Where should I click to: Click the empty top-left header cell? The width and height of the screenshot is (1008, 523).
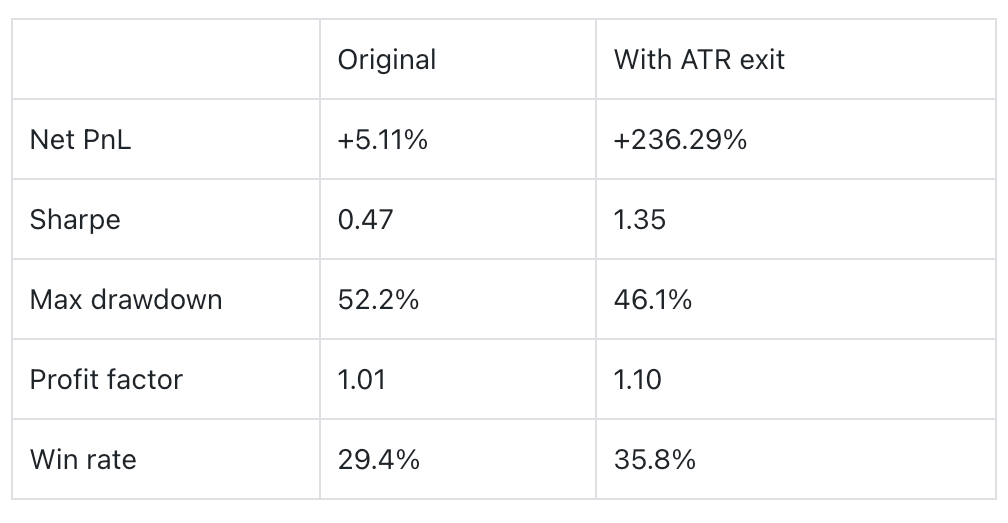[166, 60]
